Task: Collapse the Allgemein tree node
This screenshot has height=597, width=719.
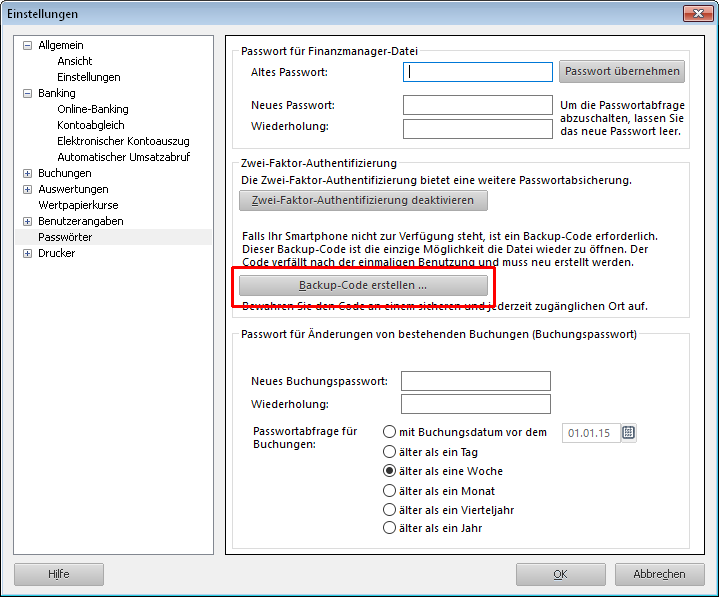Action: (27, 46)
